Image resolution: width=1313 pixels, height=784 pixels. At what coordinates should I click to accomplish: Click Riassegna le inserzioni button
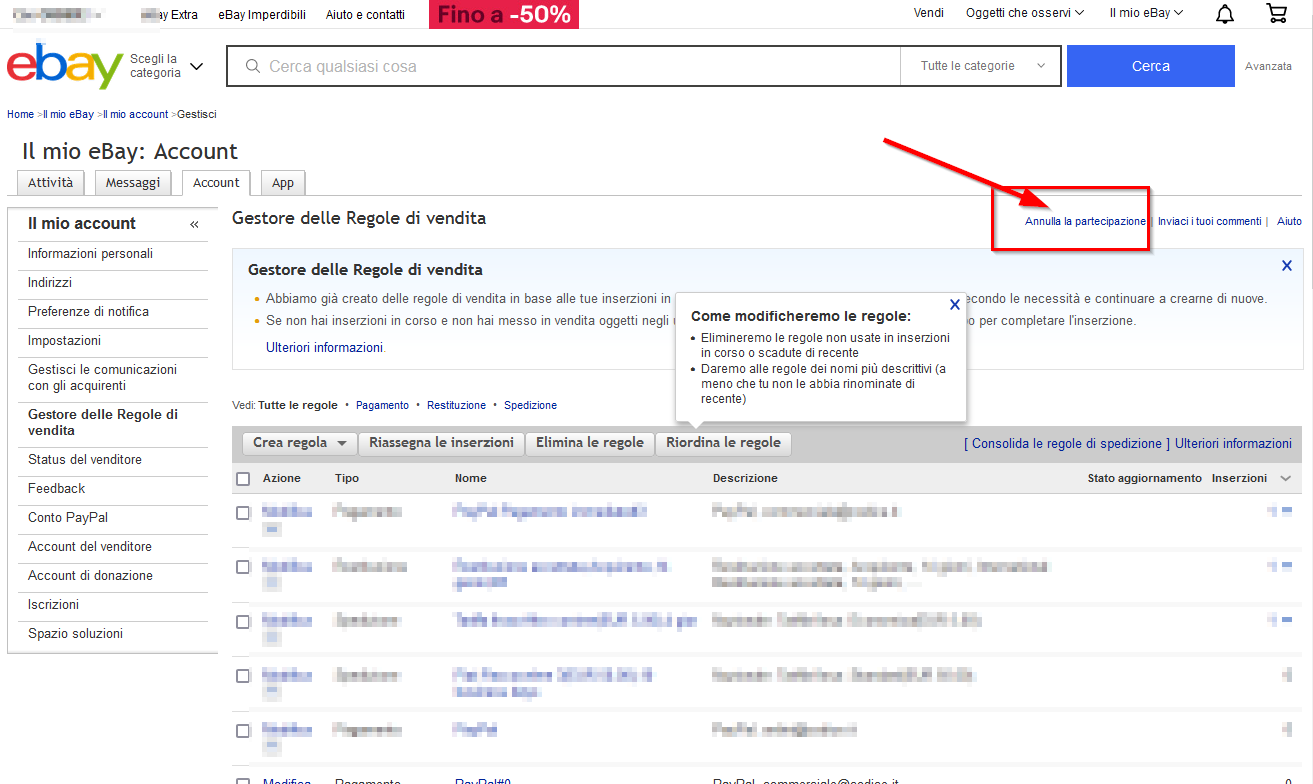click(441, 443)
